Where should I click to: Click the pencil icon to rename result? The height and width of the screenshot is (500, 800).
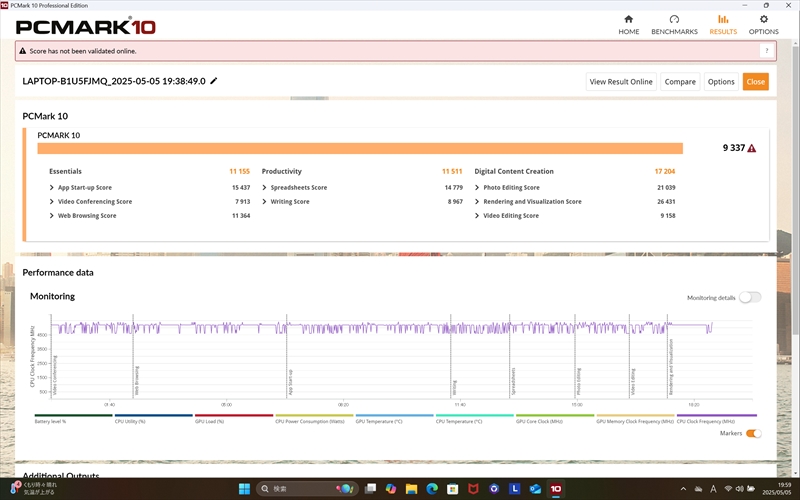tap(214, 81)
